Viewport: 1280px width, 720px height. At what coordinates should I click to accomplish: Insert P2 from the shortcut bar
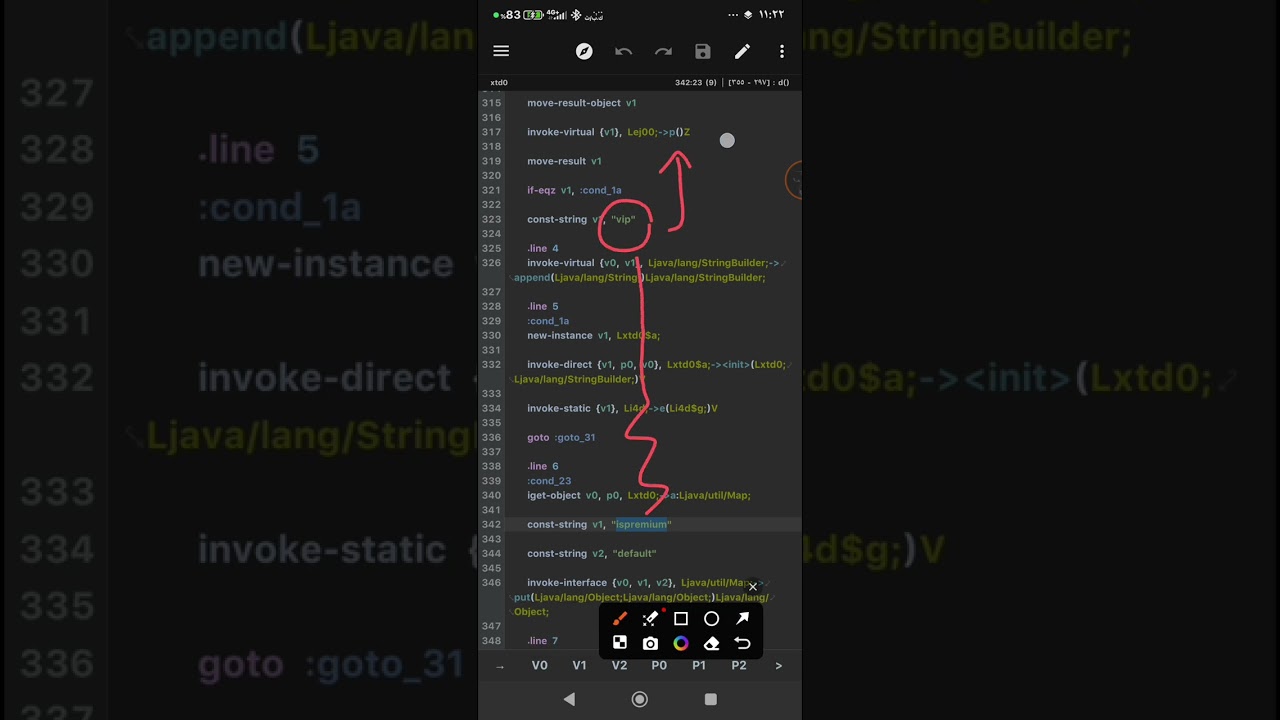(739, 665)
